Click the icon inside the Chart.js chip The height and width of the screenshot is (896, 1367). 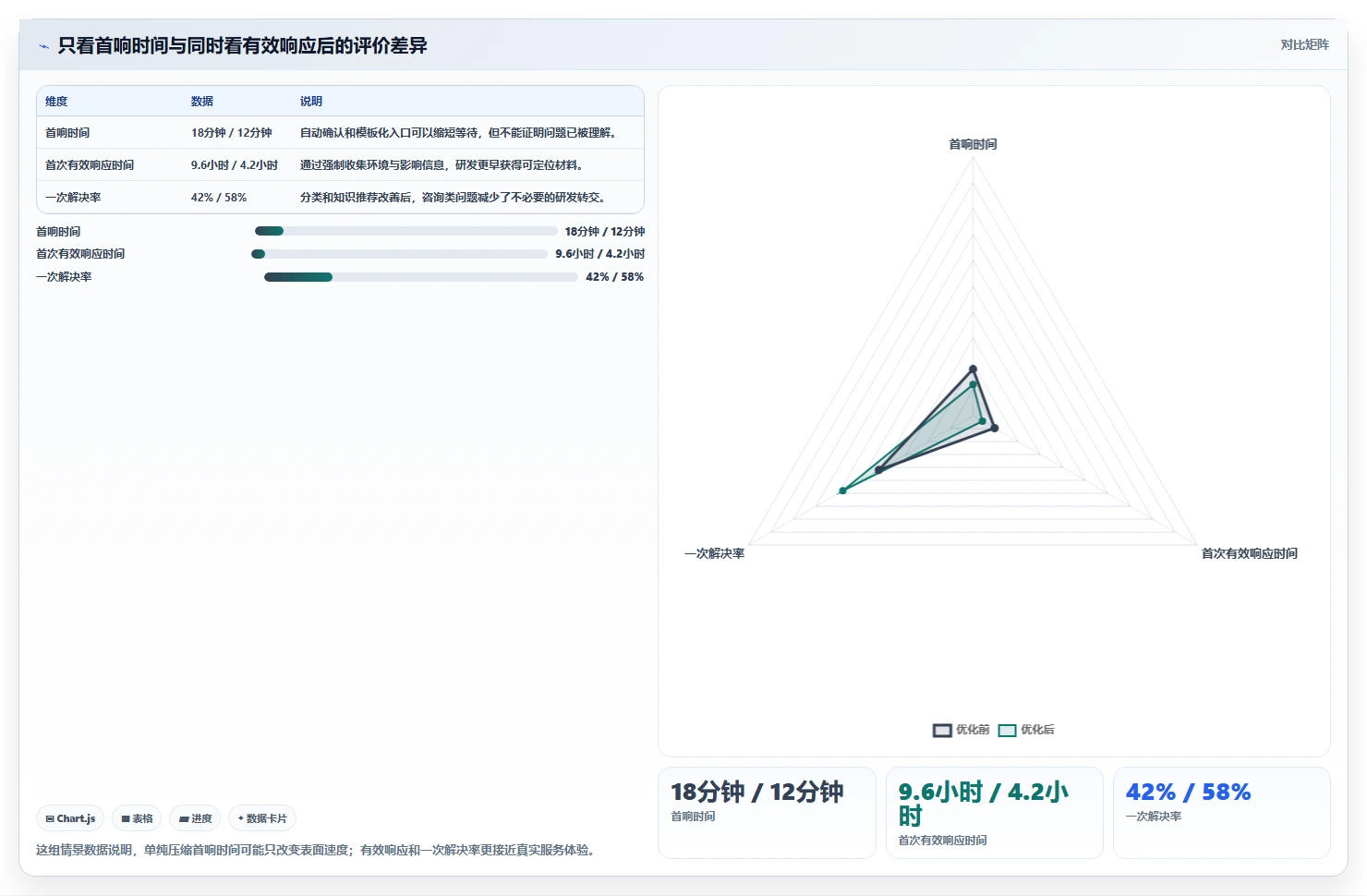click(x=50, y=819)
